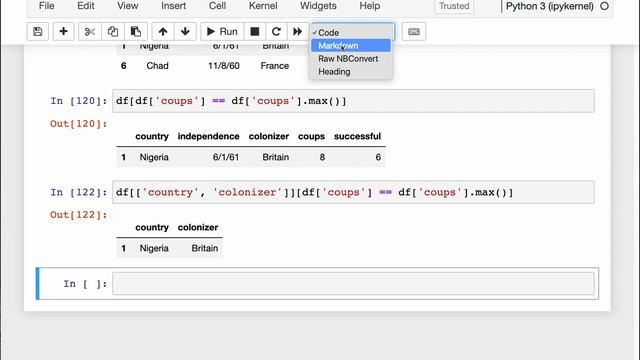Copy selected cells icon
Screen dimensions: 640x360
[x=113, y=31]
